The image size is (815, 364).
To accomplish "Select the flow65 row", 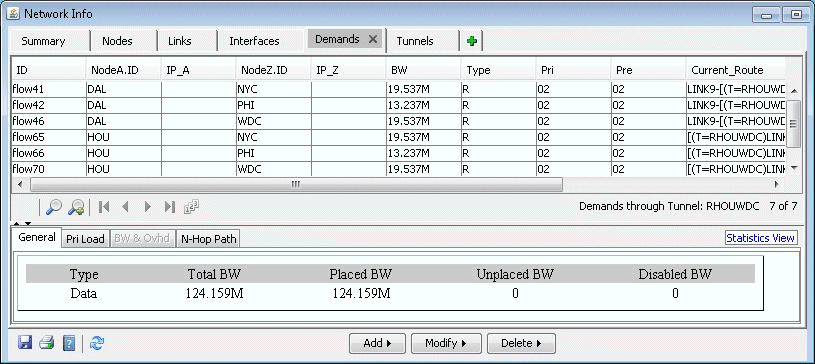I will (x=398, y=138).
